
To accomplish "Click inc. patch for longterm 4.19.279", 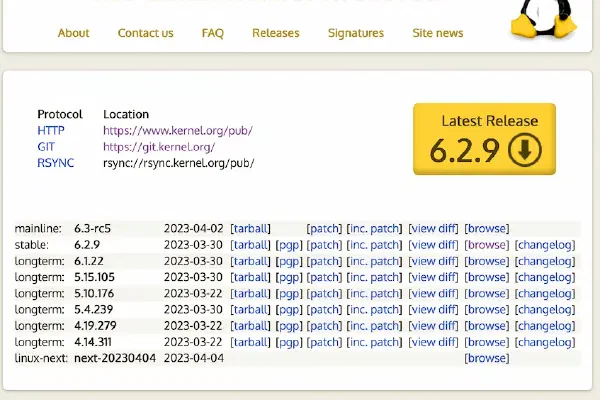I will [374, 326].
